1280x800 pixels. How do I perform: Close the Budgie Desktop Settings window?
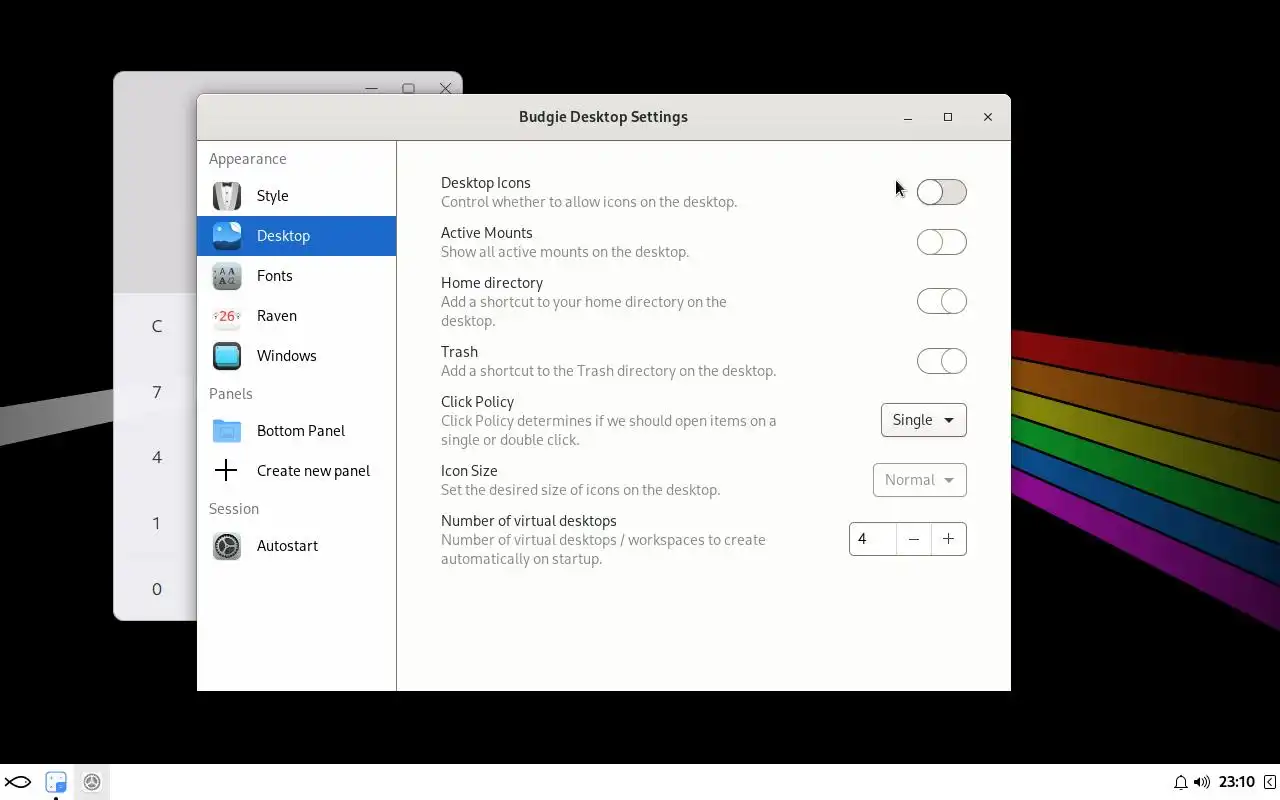(988, 117)
